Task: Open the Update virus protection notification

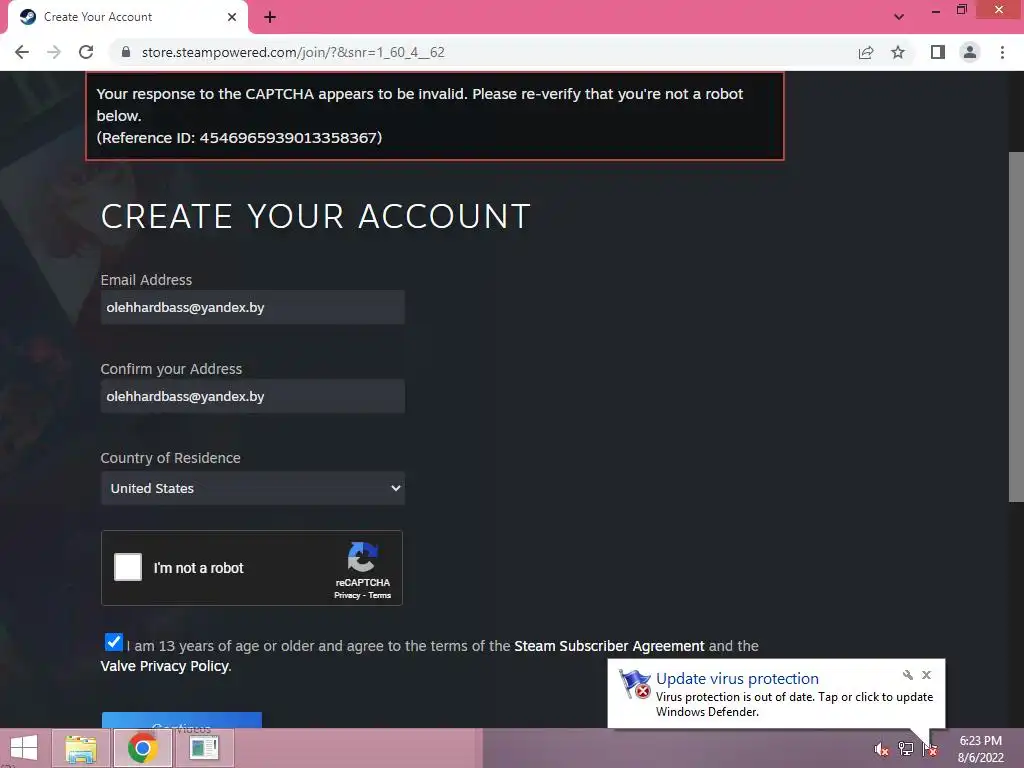Action: click(776, 694)
